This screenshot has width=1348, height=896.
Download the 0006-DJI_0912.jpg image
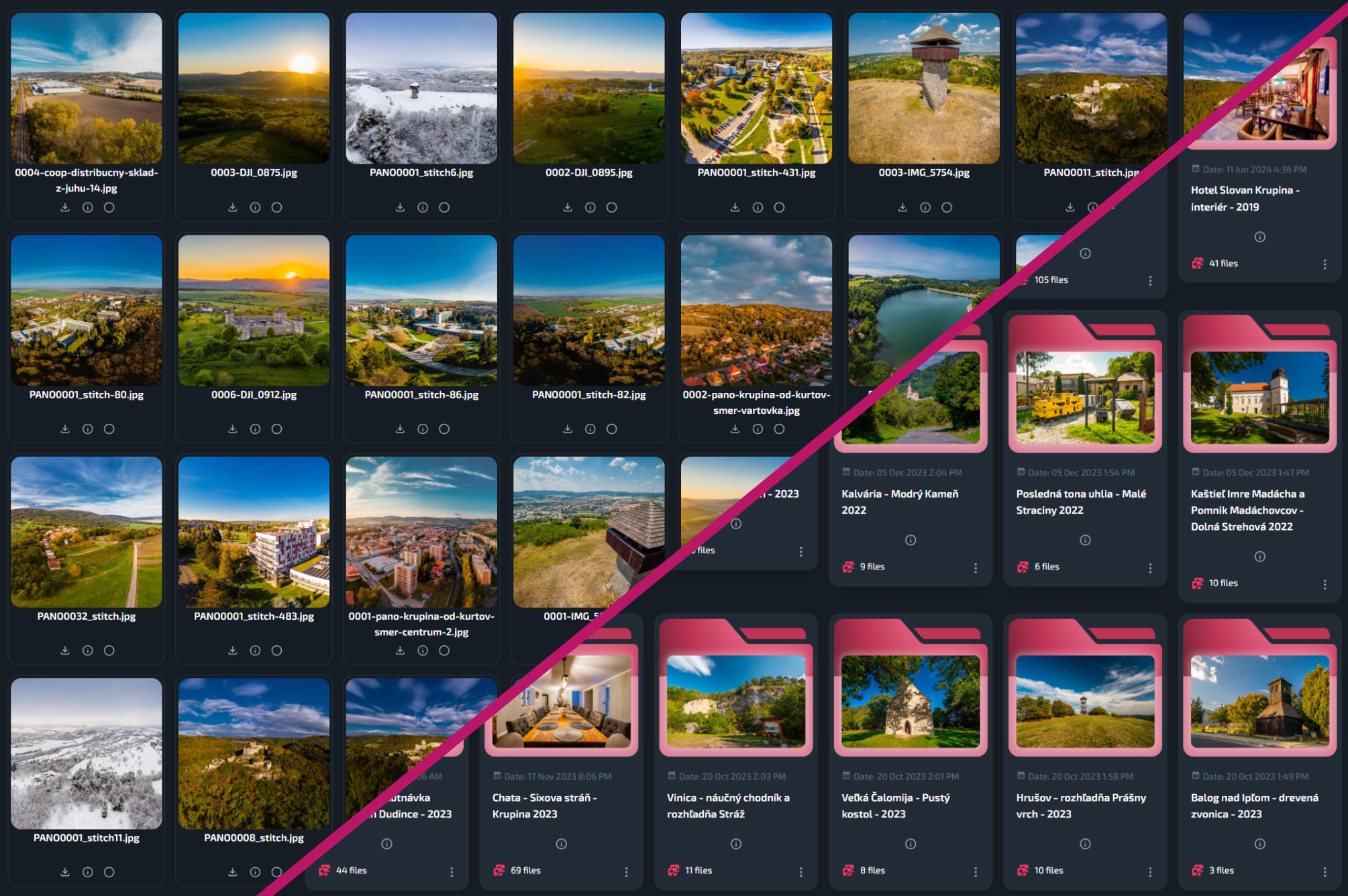232,429
